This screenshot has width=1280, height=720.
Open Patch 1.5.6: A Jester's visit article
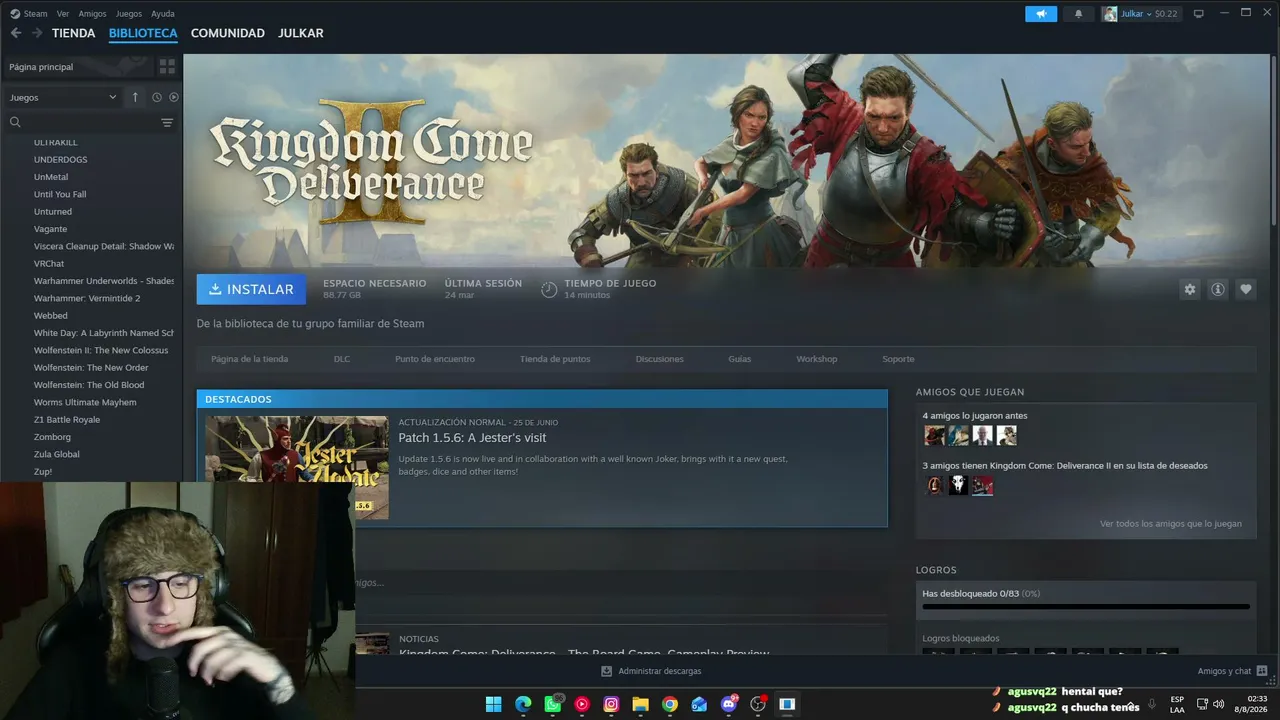tap(472, 438)
